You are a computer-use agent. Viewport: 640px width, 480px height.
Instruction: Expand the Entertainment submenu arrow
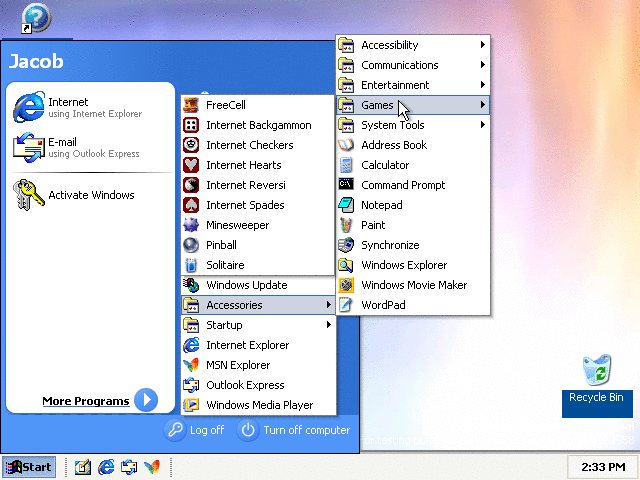(483, 85)
